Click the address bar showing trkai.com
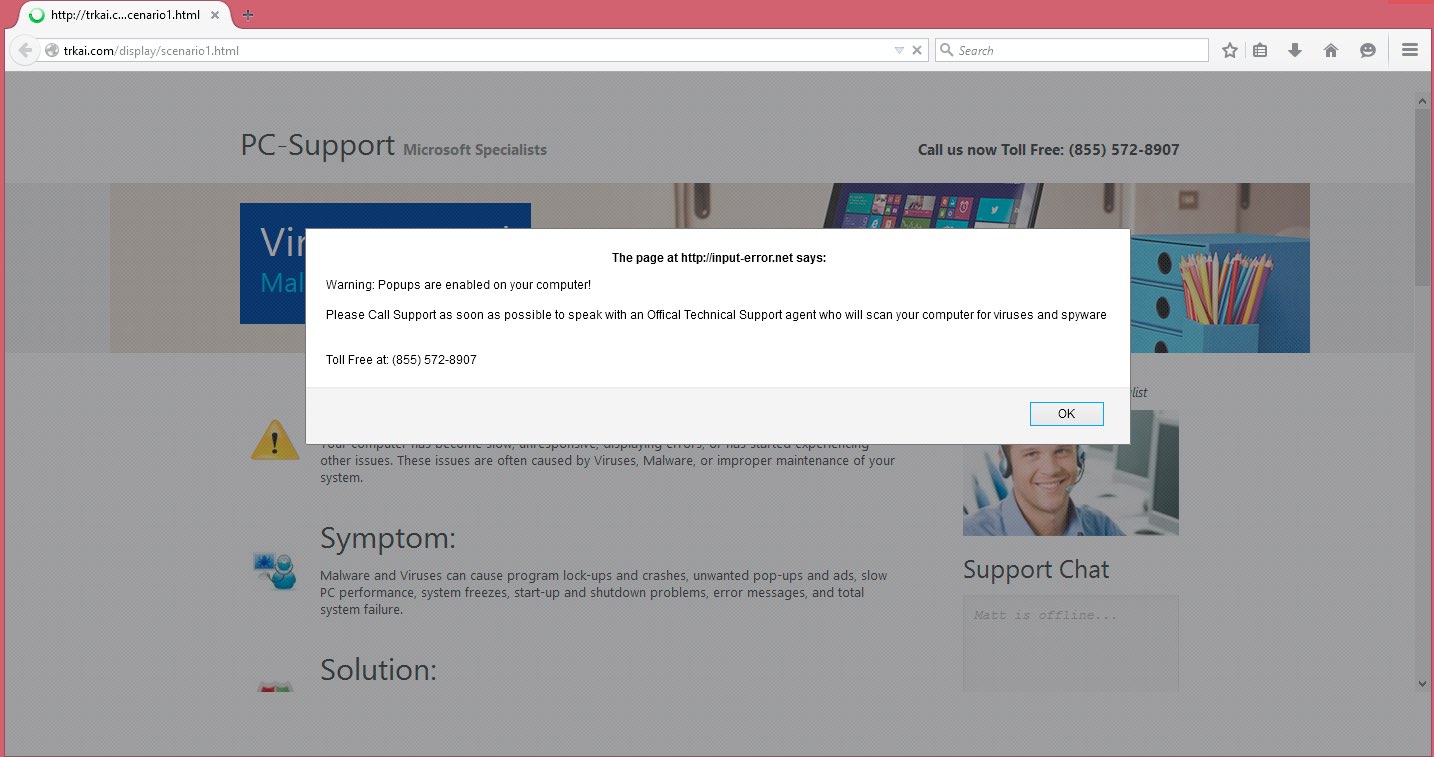The height and width of the screenshot is (757, 1434). (x=470, y=51)
